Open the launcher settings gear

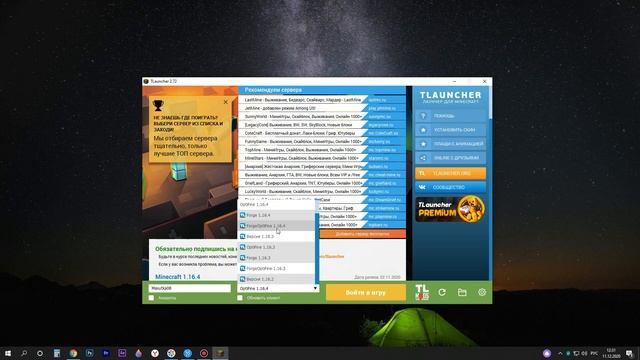482,292
